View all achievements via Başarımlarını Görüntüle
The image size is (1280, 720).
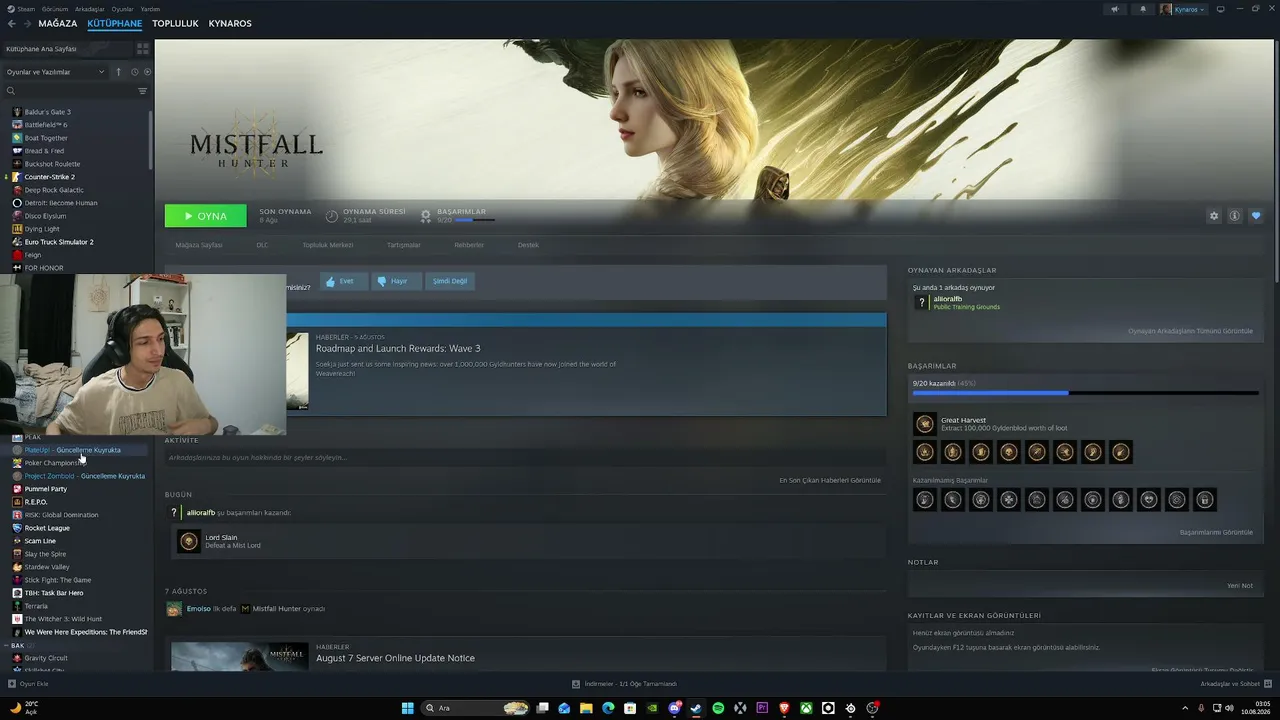pyautogui.click(x=1216, y=532)
